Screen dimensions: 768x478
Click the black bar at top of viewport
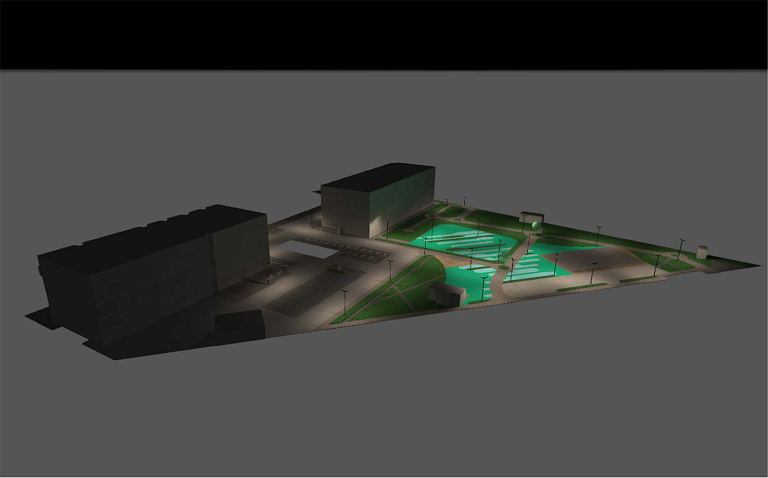384,35
